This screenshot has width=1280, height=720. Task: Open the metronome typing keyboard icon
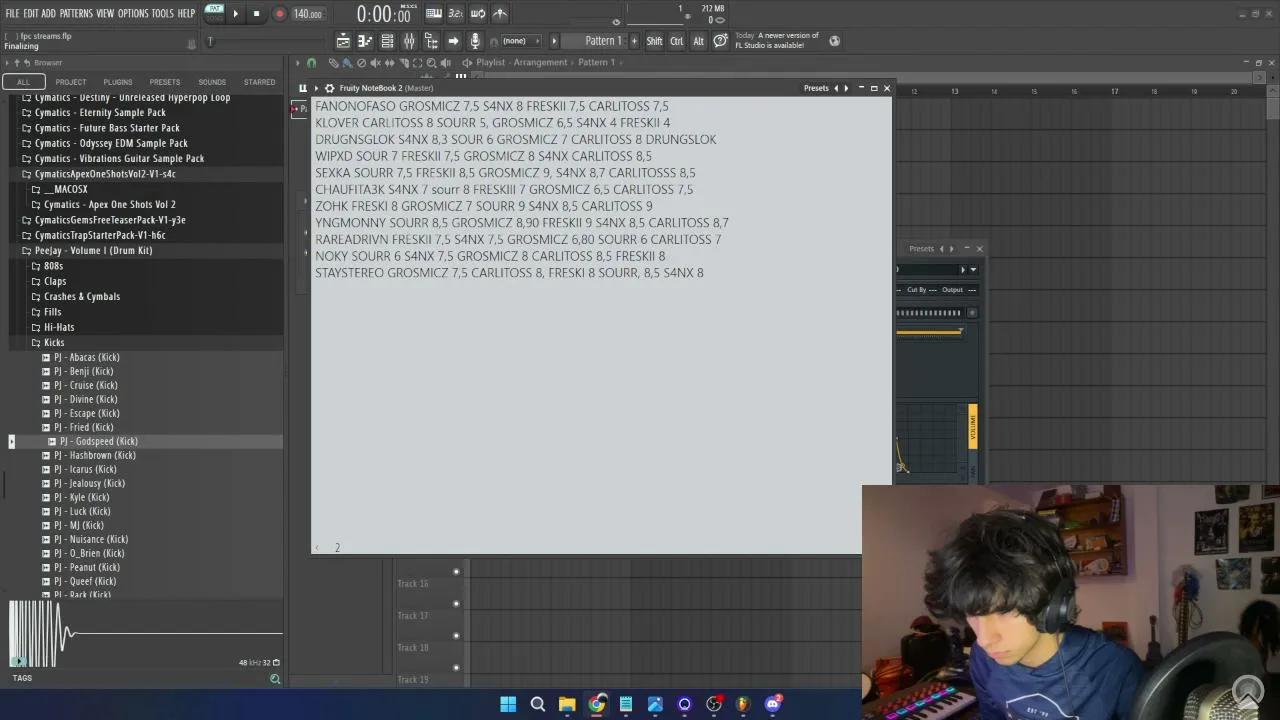pyautogui.click(x=434, y=14)
